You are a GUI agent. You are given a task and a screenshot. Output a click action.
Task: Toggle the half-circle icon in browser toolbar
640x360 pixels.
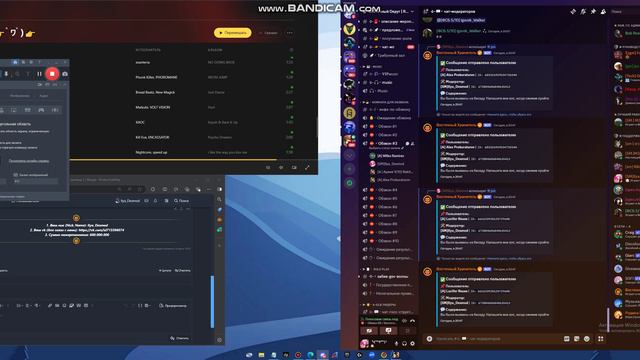(x=220, y=189)
